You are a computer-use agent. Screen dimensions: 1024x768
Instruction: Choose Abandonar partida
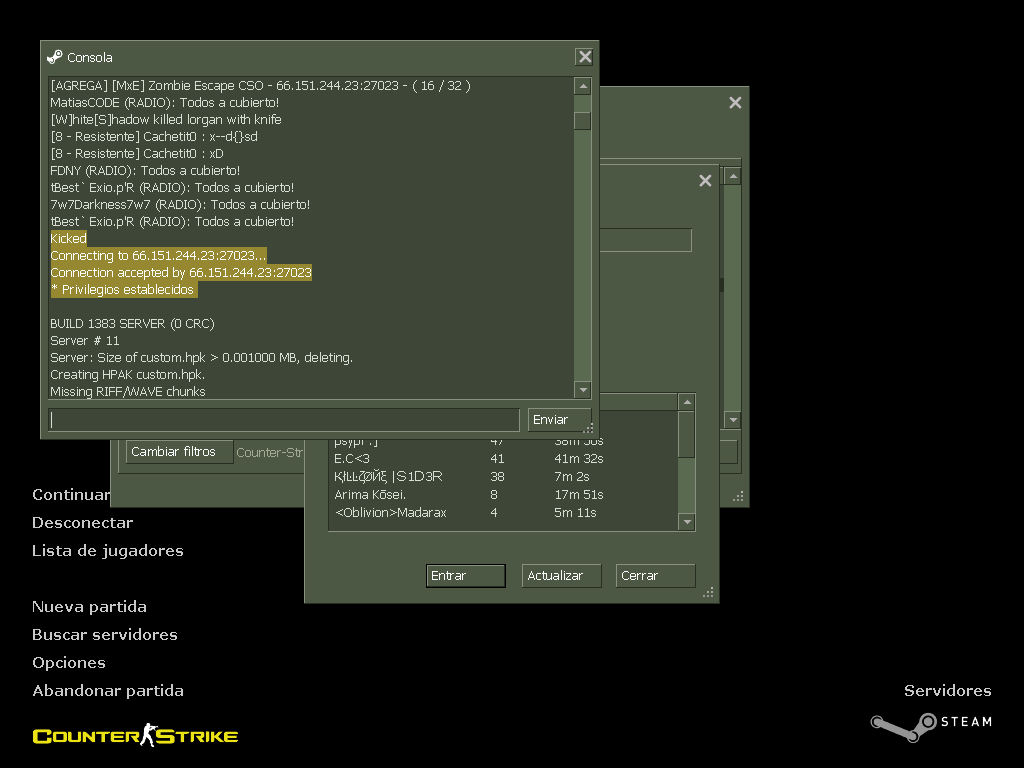[x=108, y=691]
